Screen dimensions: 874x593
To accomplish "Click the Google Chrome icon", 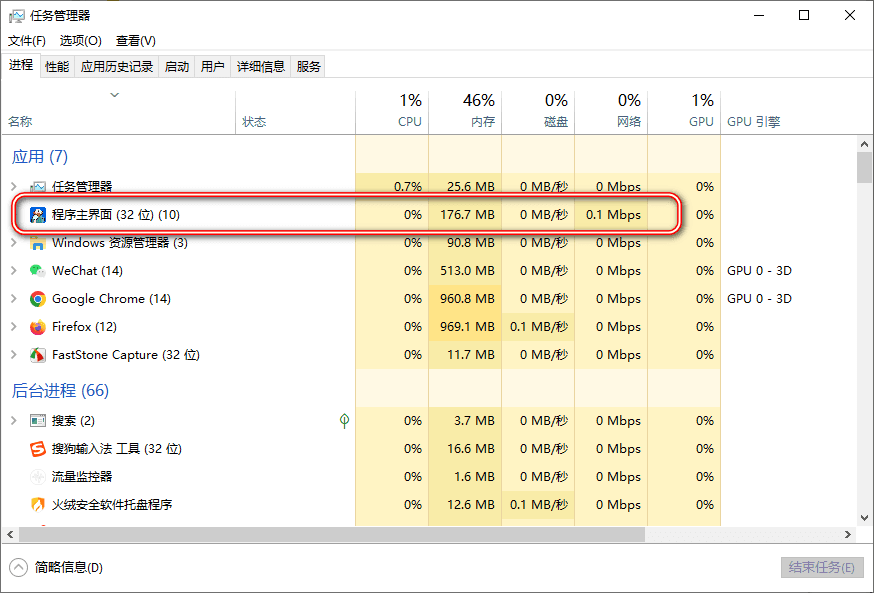I will (x=37, y=299).
